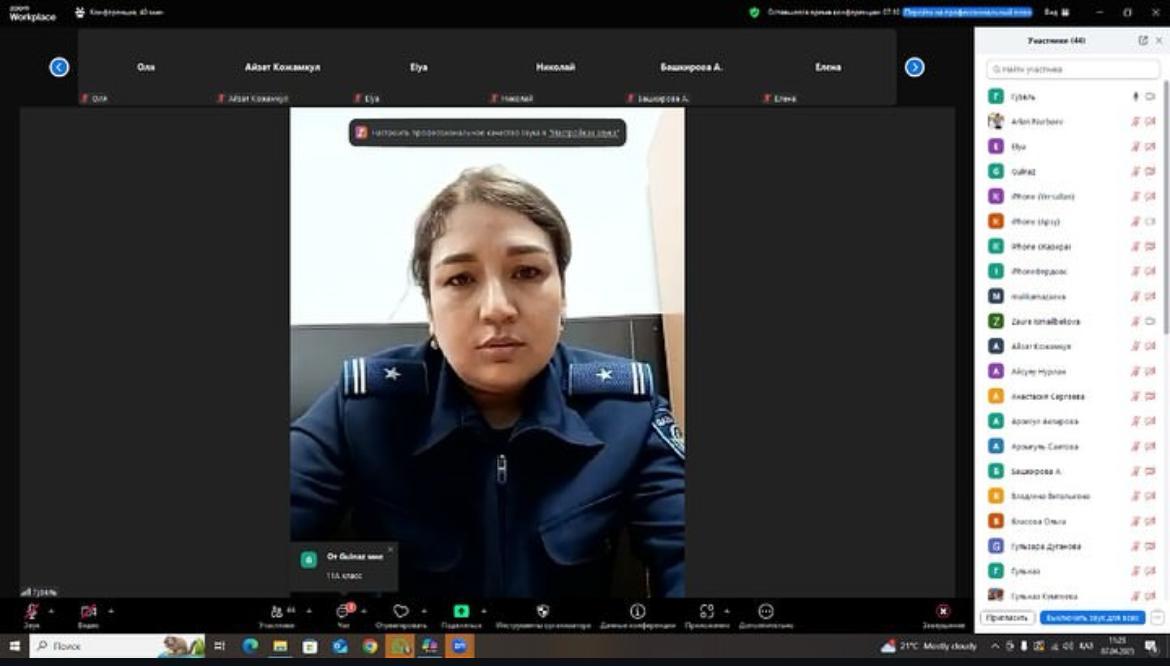Show conference info icon
This screenshot has width=1170, height=666.
coord(637,611)
